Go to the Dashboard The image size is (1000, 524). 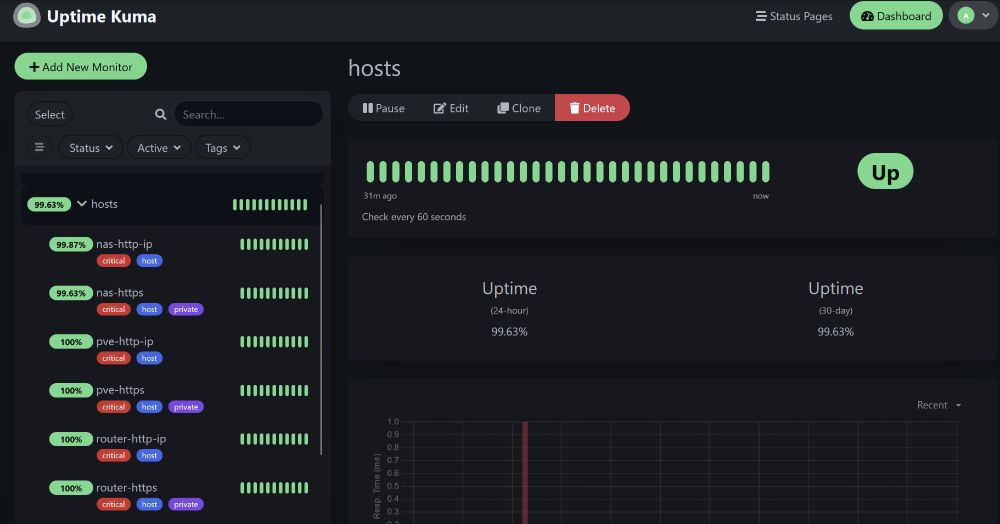(x=895, y=16)
